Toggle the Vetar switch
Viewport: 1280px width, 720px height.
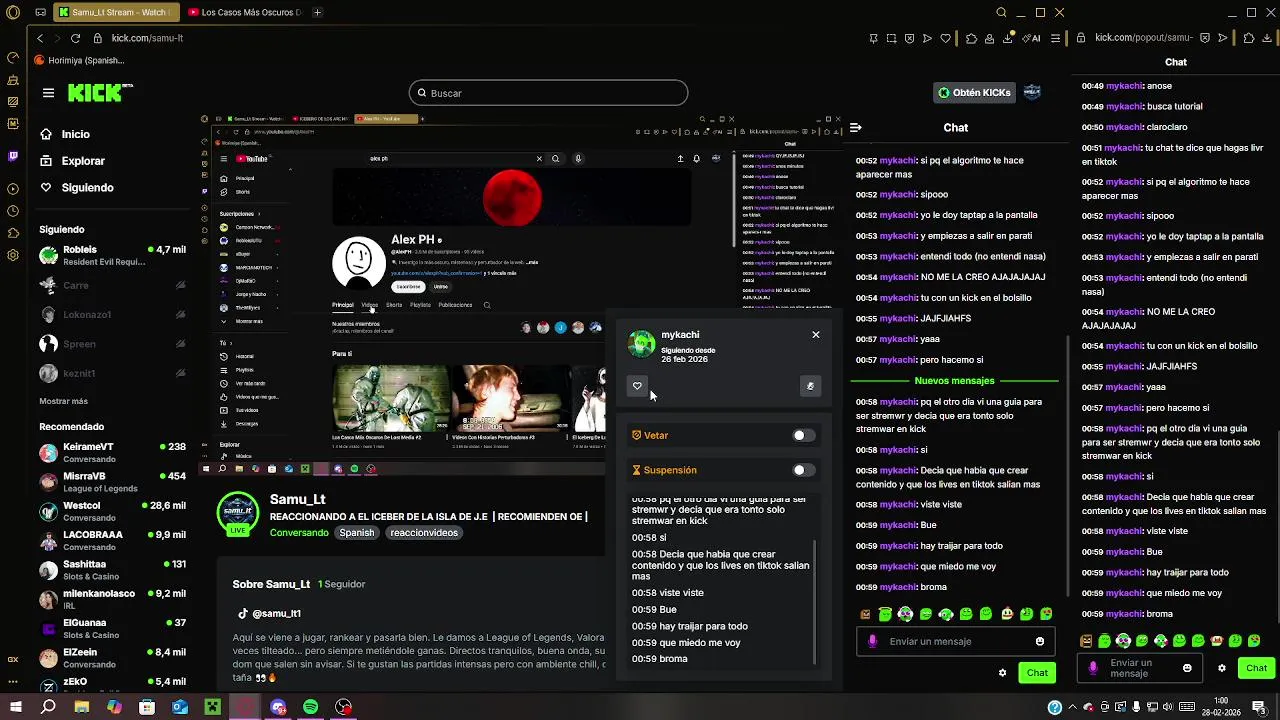coord(804,435)
